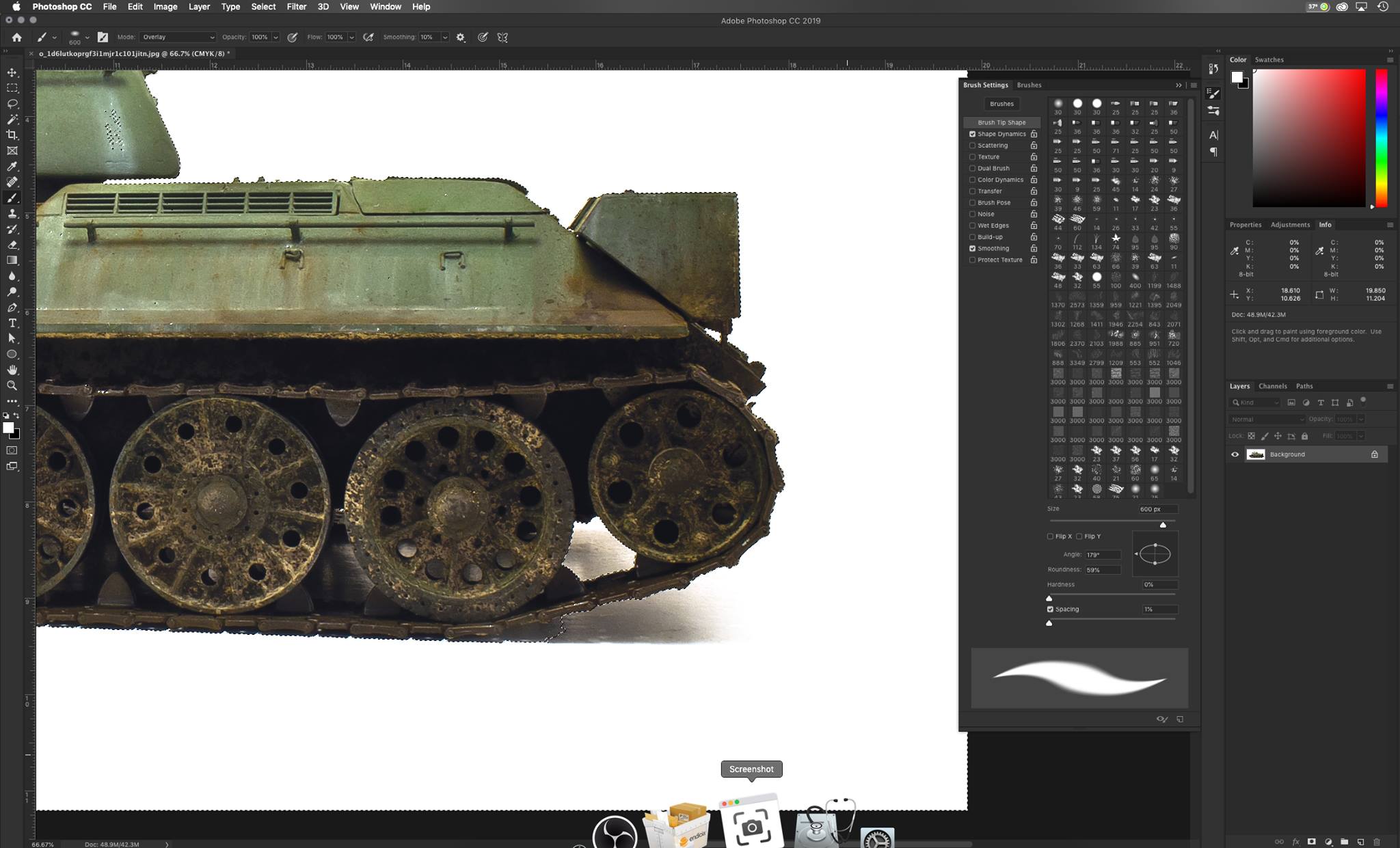The height and width of the screenshot is (848, 1400).
Task: Open the Opacity dropdown in options bar
Action: click(275, 37)
